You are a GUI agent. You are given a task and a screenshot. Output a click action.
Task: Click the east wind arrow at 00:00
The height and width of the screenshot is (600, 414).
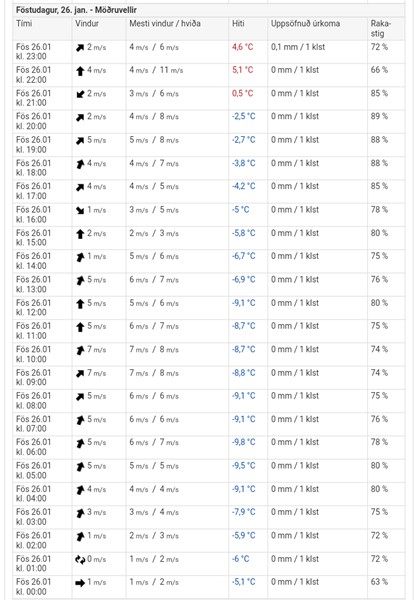click(x=80, y=583)
